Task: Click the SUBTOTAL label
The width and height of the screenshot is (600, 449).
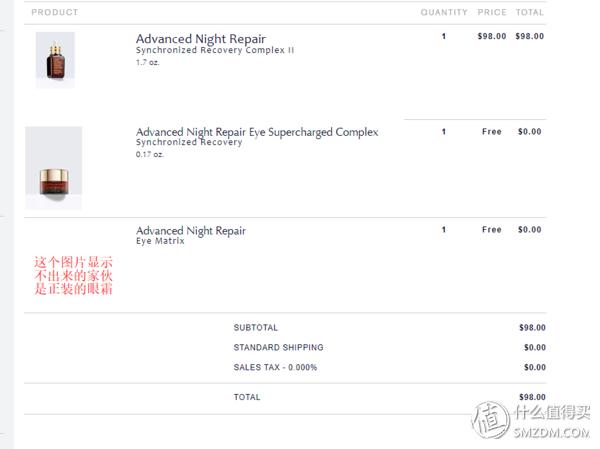Action: [x=256, y=328]
